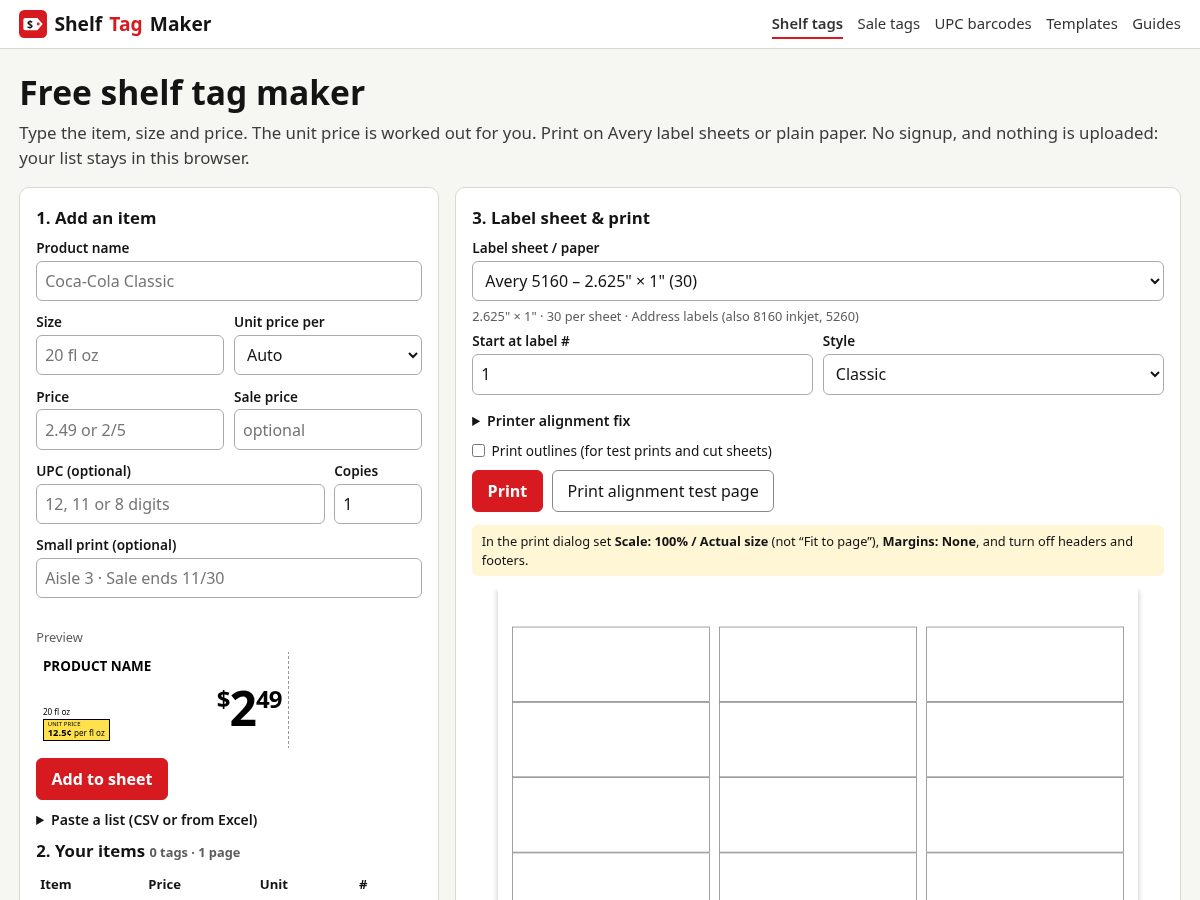This screenshot has height=900, width=1200.
Task: Focus the Product name field
Action: [229, 281]
